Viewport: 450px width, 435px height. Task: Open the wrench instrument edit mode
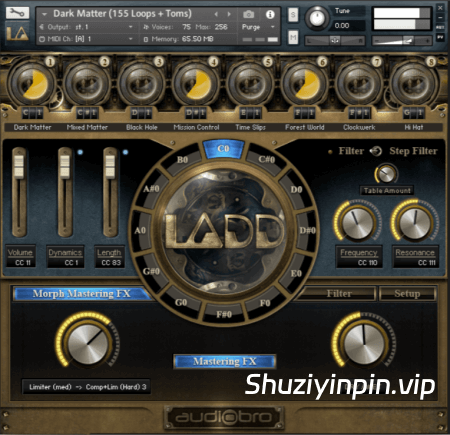tap(17, 12)
